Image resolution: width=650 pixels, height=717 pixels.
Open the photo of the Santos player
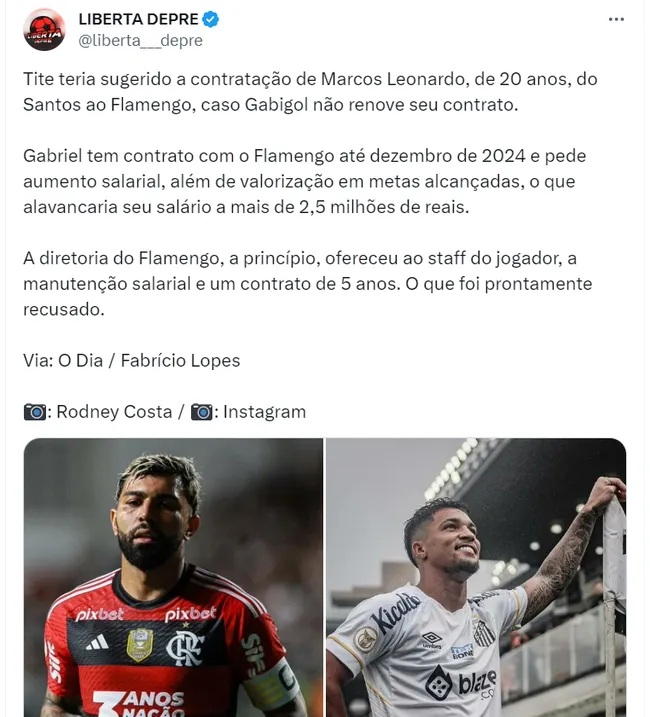click(x=476, y=577)
